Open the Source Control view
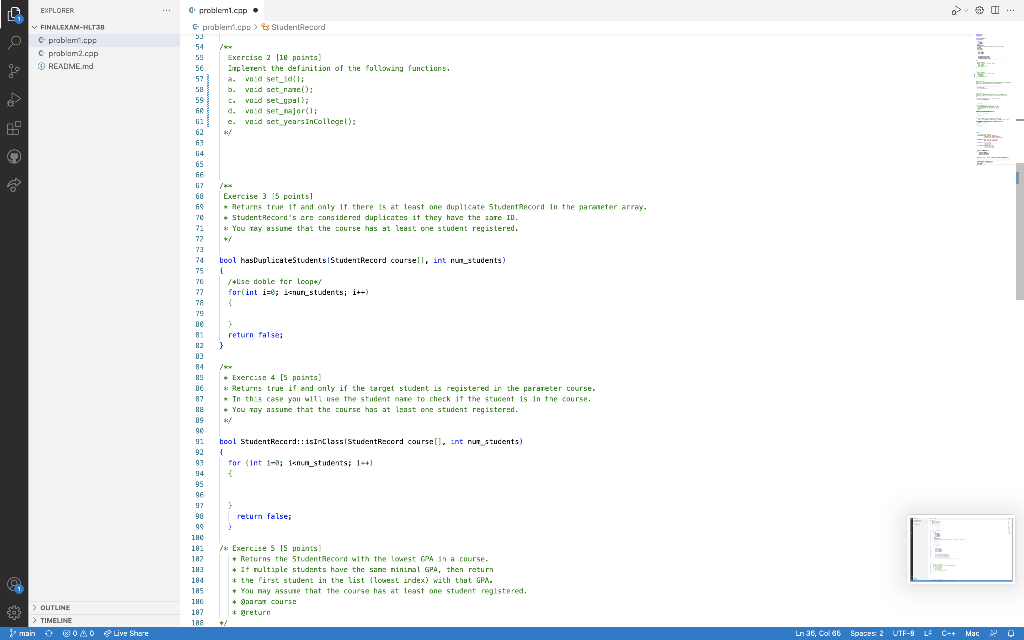 13,71
